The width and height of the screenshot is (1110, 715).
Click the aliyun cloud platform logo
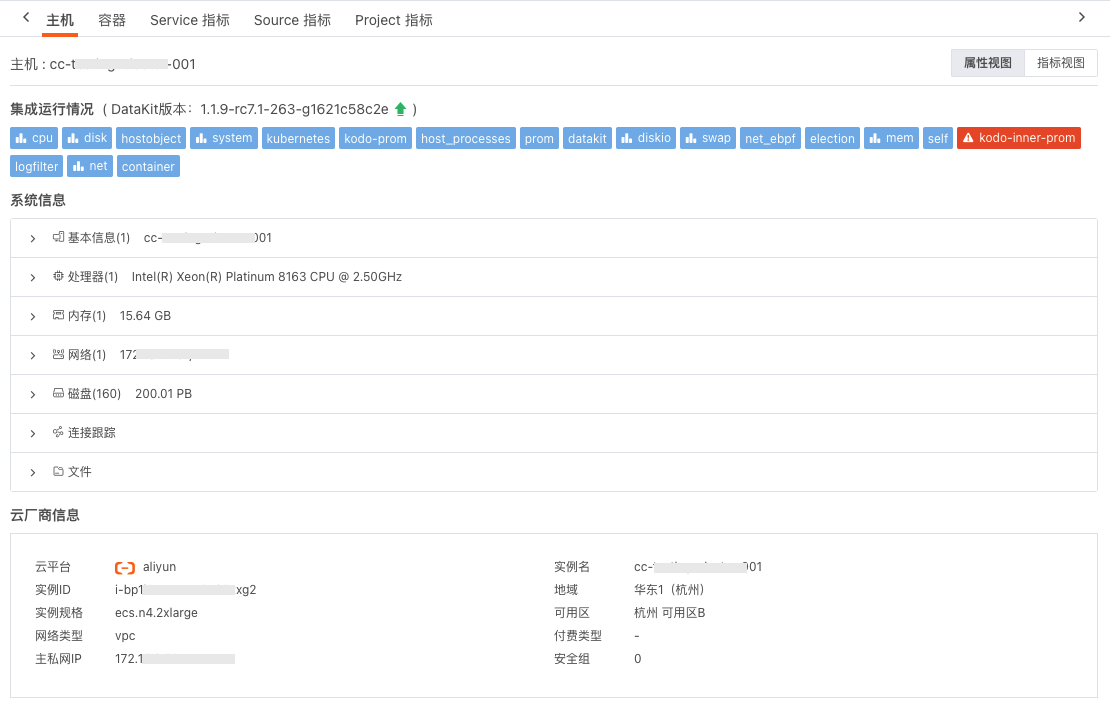point(125,568)
